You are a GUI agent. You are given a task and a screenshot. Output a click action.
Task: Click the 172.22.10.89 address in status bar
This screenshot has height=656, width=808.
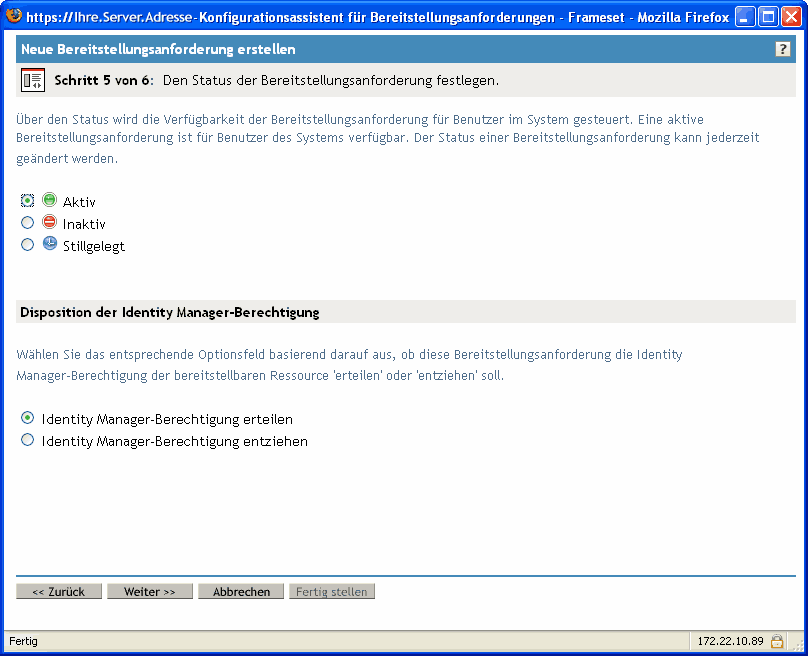[730, 641]
